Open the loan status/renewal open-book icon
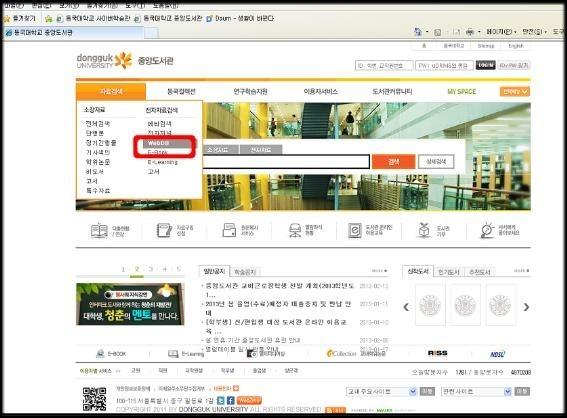567x418 pixels. coord(99,231)
